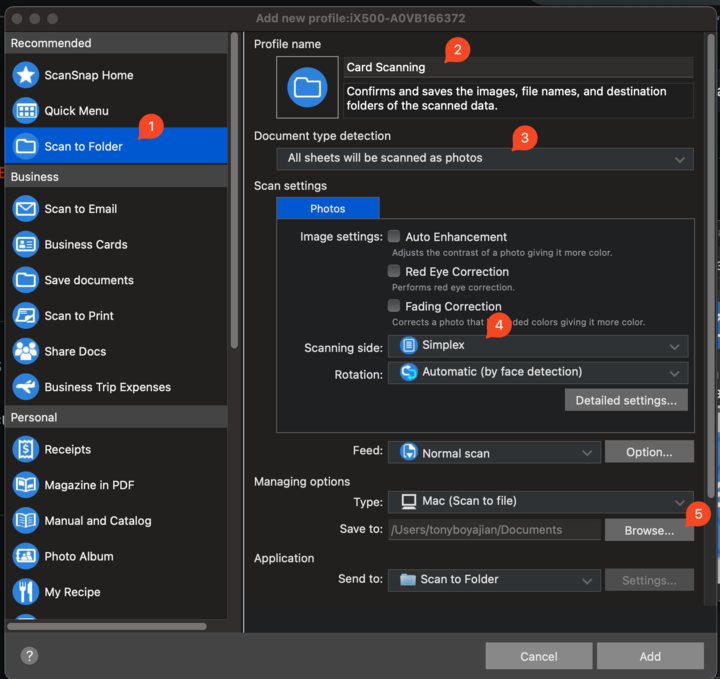Select the Business Cards profile row

[116, 244]
